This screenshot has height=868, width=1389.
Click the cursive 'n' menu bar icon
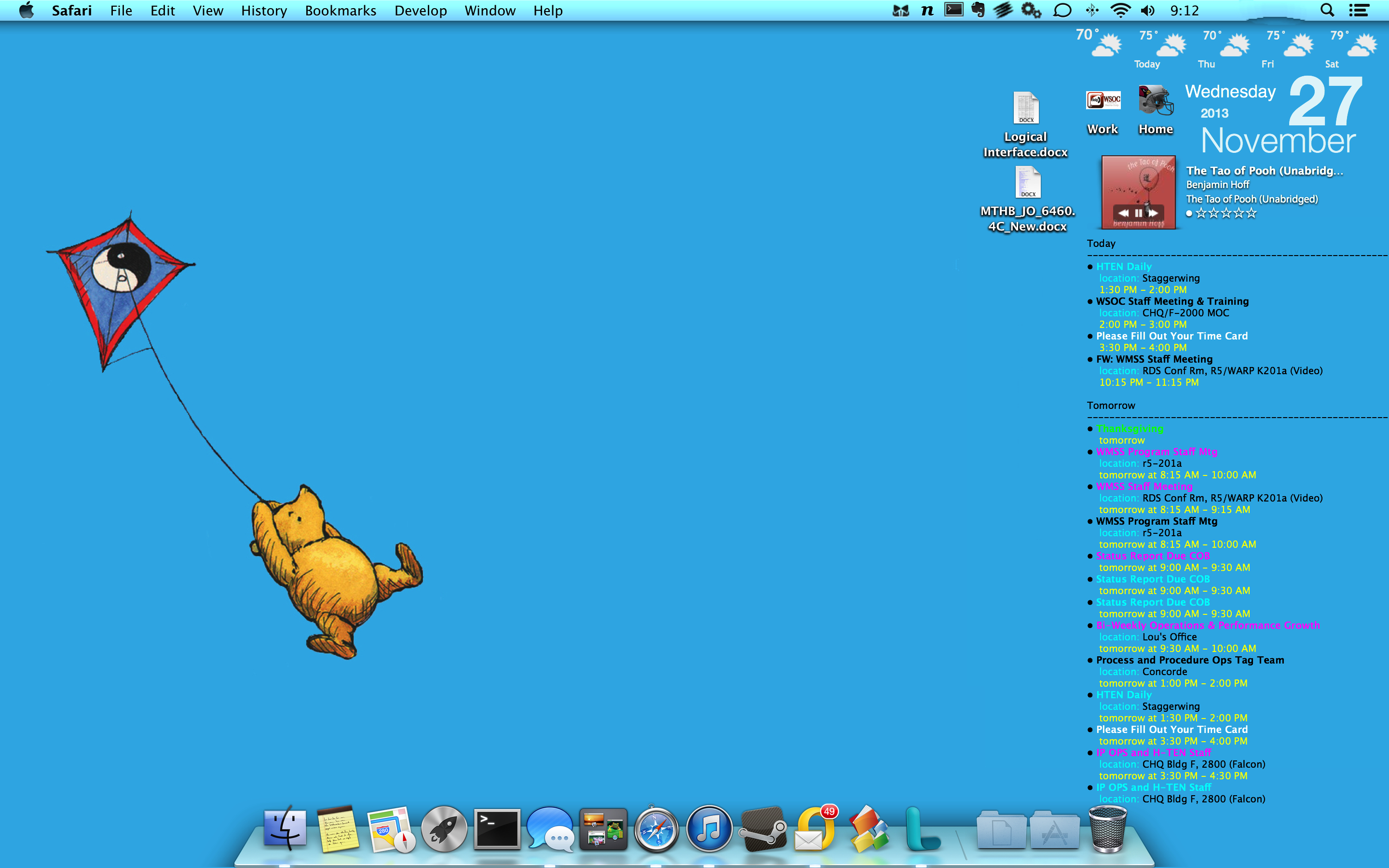[x=927, y=10]
